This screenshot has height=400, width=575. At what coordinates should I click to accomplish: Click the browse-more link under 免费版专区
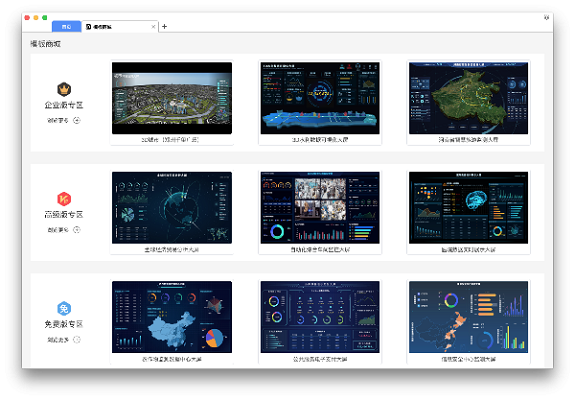pos(58,340)
